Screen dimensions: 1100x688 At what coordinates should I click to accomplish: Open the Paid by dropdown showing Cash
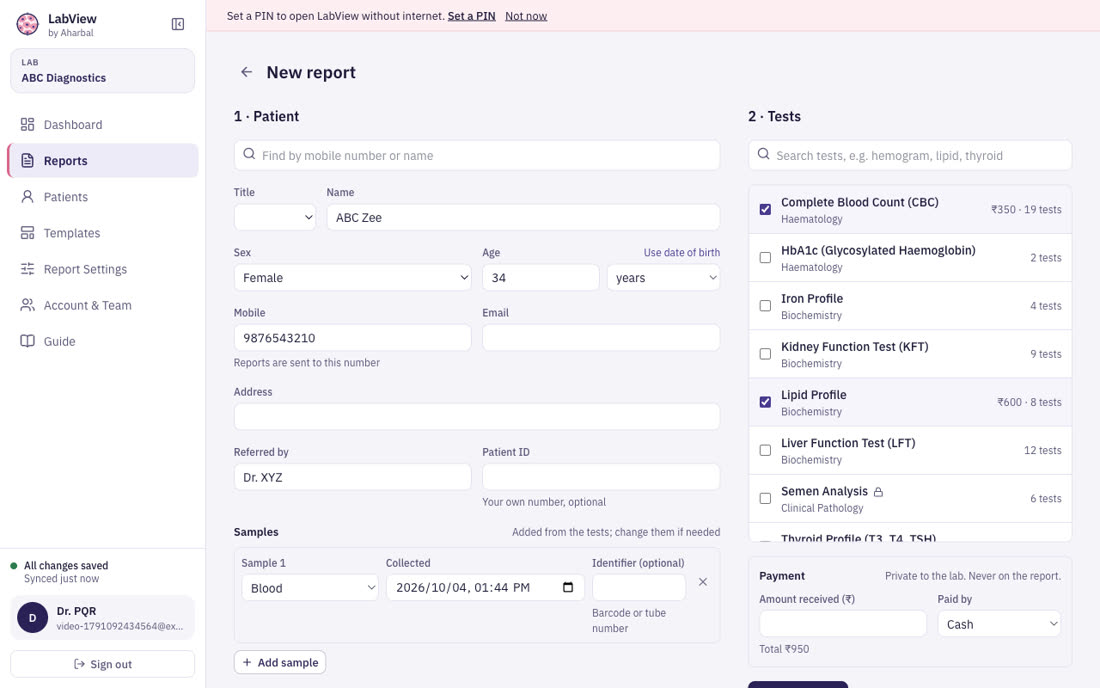coord(999,624)
